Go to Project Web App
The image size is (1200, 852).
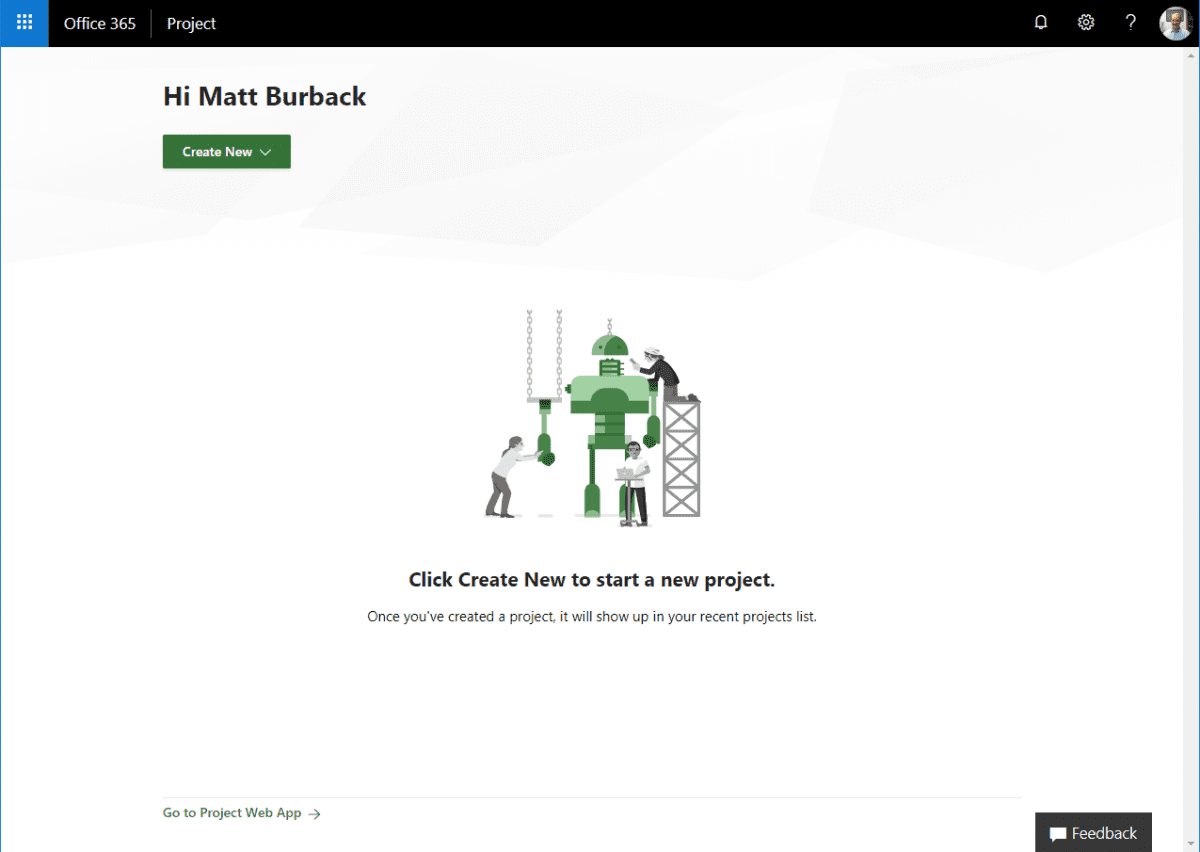click(232, 813)
